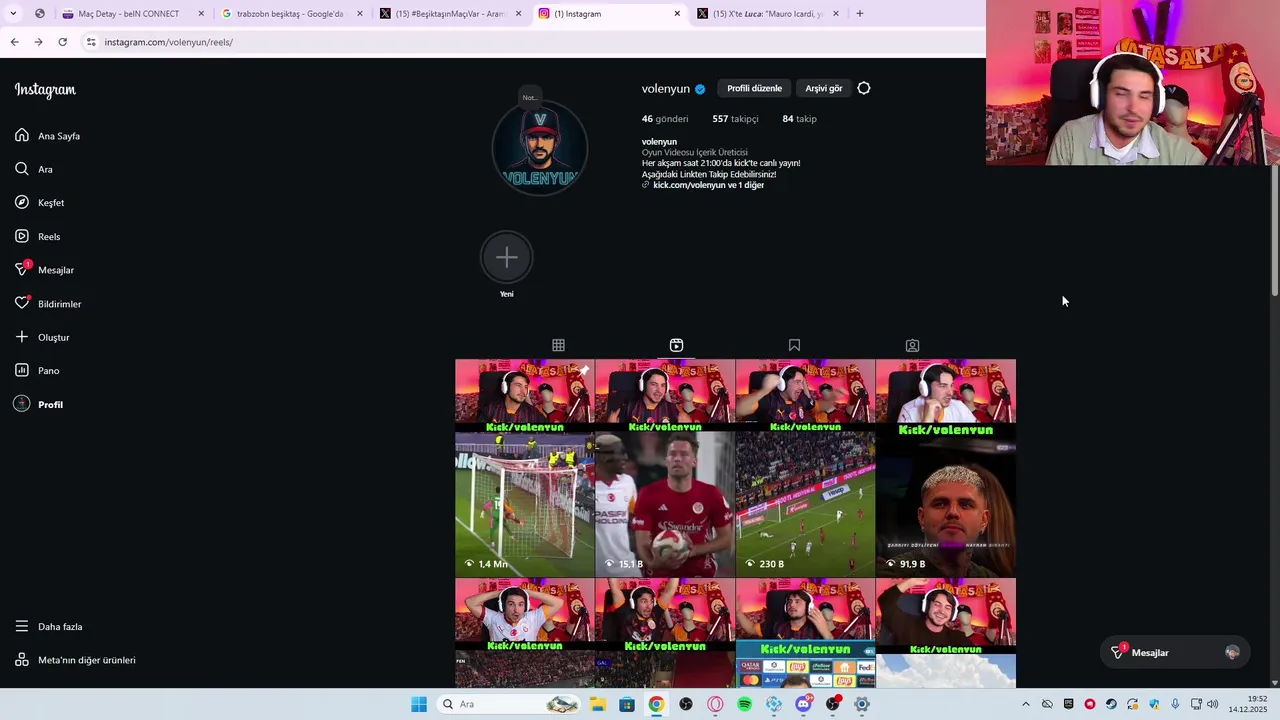Open Bildirimler notifications heart
Screen dimensions: 1280x720
tap(48, 303)
